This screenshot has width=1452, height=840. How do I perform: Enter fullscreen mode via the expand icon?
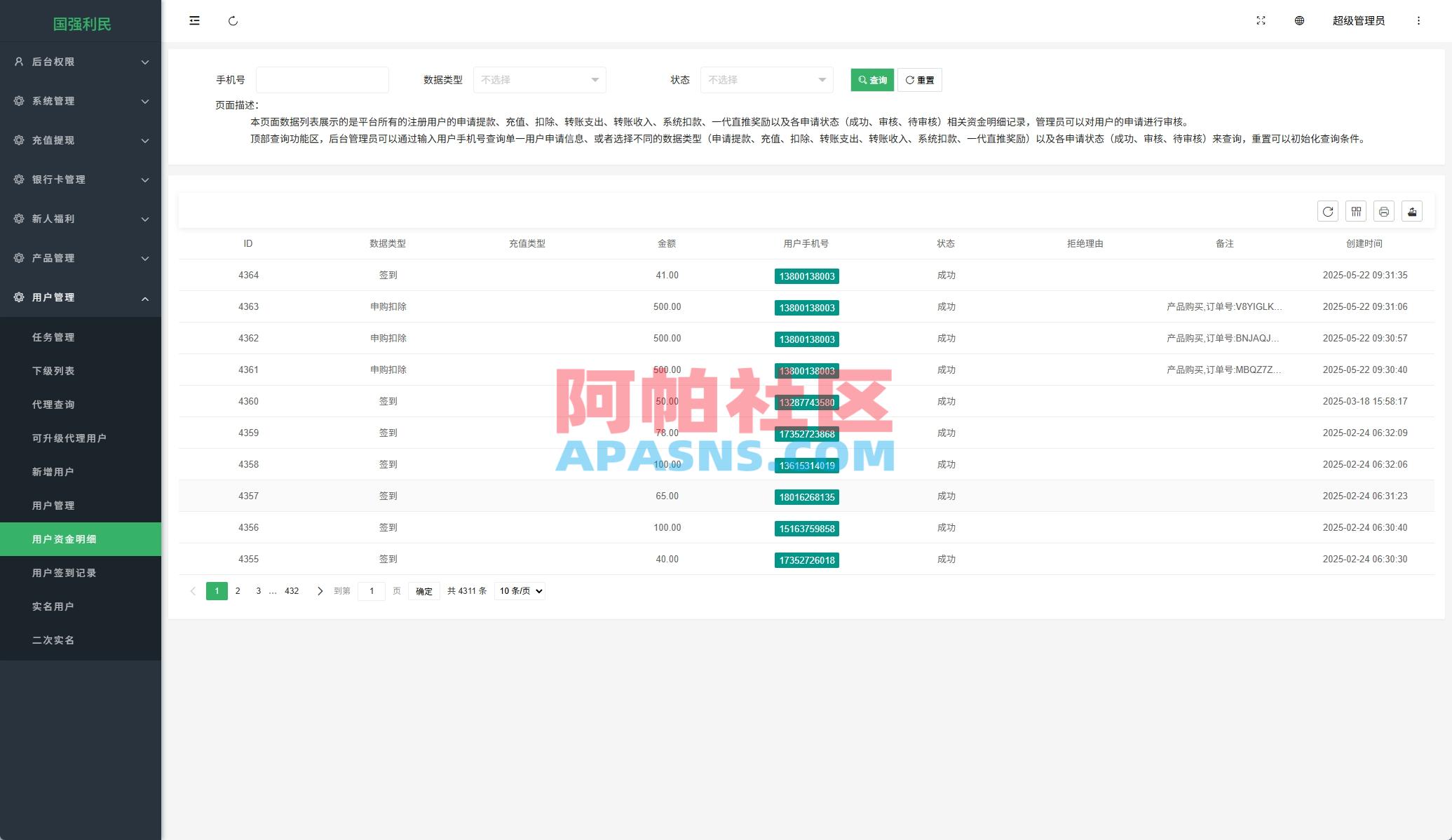(1261, 20)
